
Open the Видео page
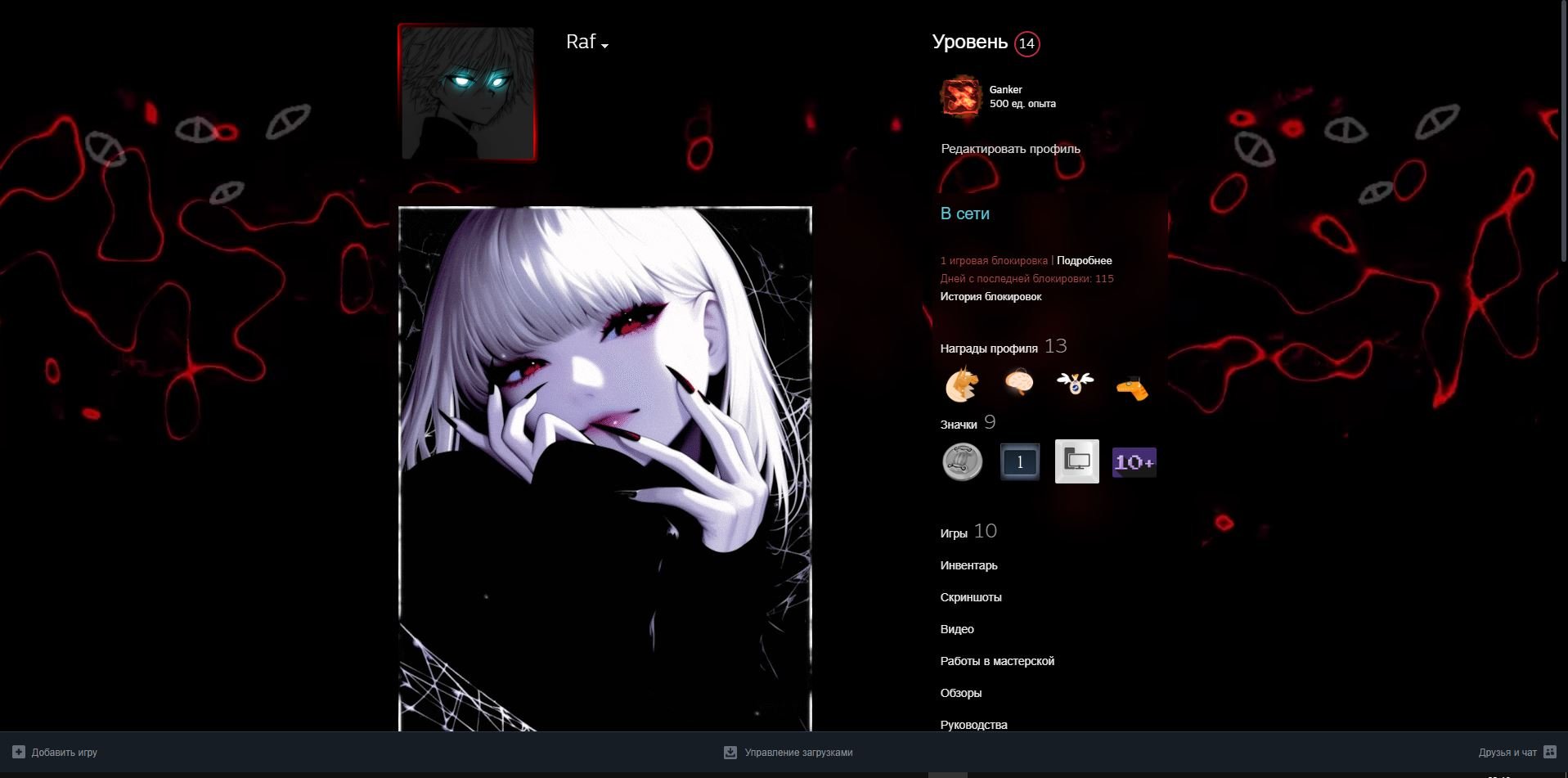957,629
